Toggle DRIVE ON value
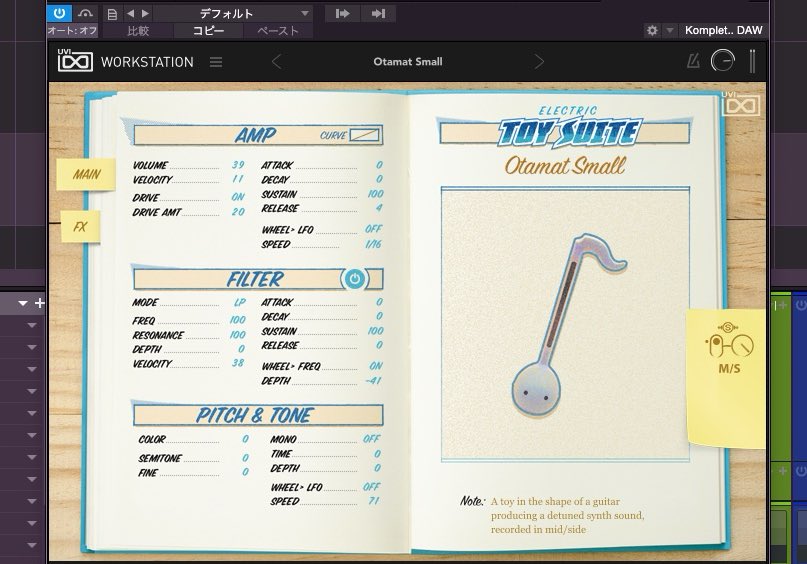807x564 pixels. [x=238, y=197]
